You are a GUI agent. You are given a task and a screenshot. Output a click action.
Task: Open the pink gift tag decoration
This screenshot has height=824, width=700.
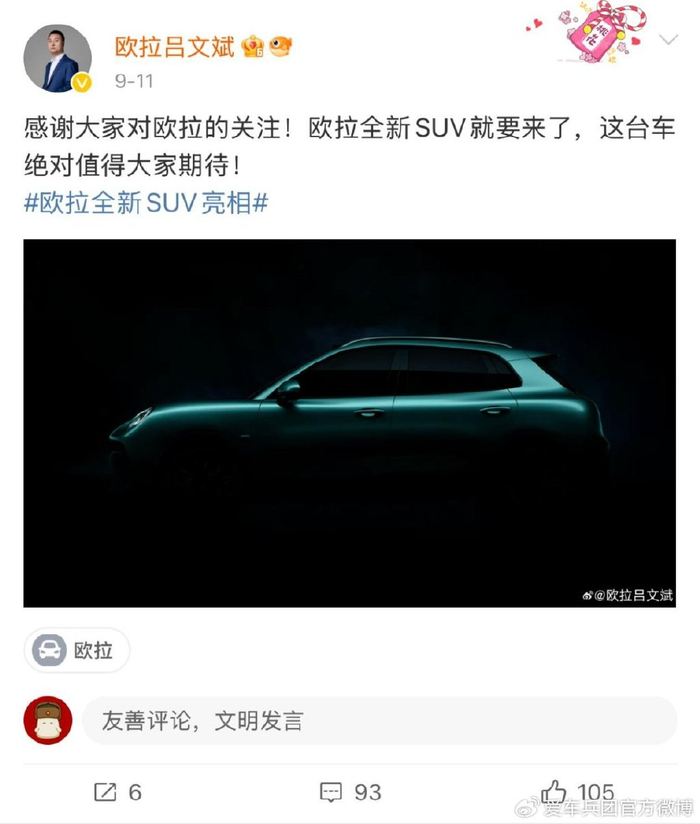(601, 34)
